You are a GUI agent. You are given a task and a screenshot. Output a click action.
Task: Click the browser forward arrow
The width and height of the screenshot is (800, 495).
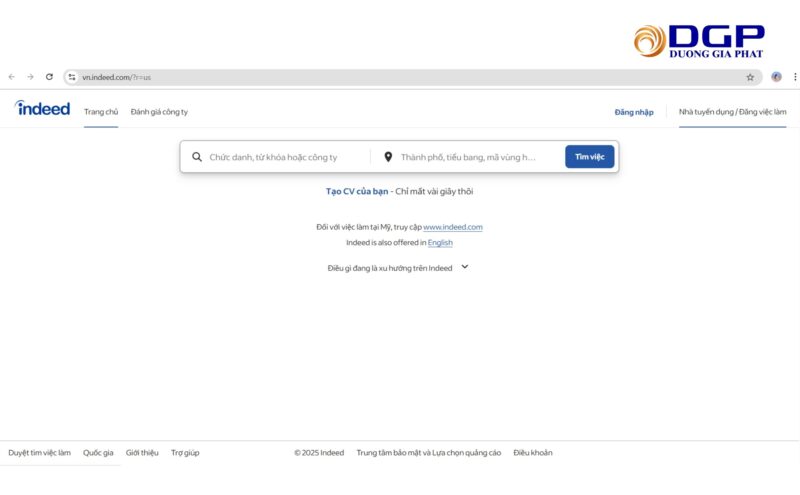(x=31, y=77)
